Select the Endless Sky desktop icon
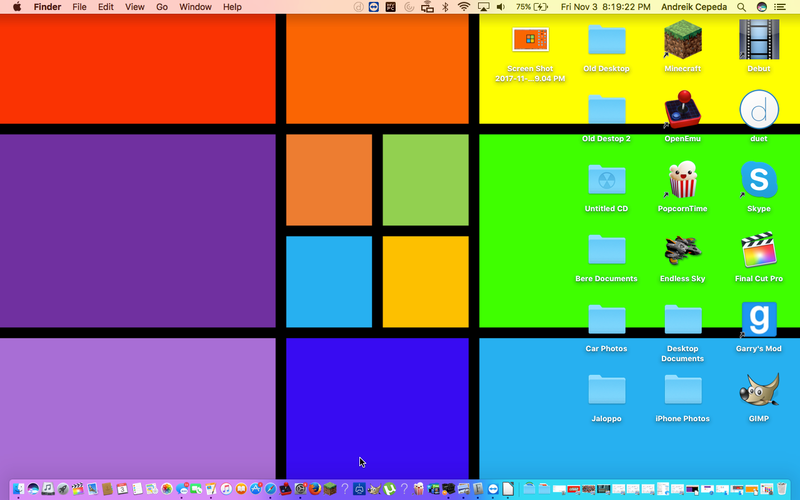 pos(682,249)
